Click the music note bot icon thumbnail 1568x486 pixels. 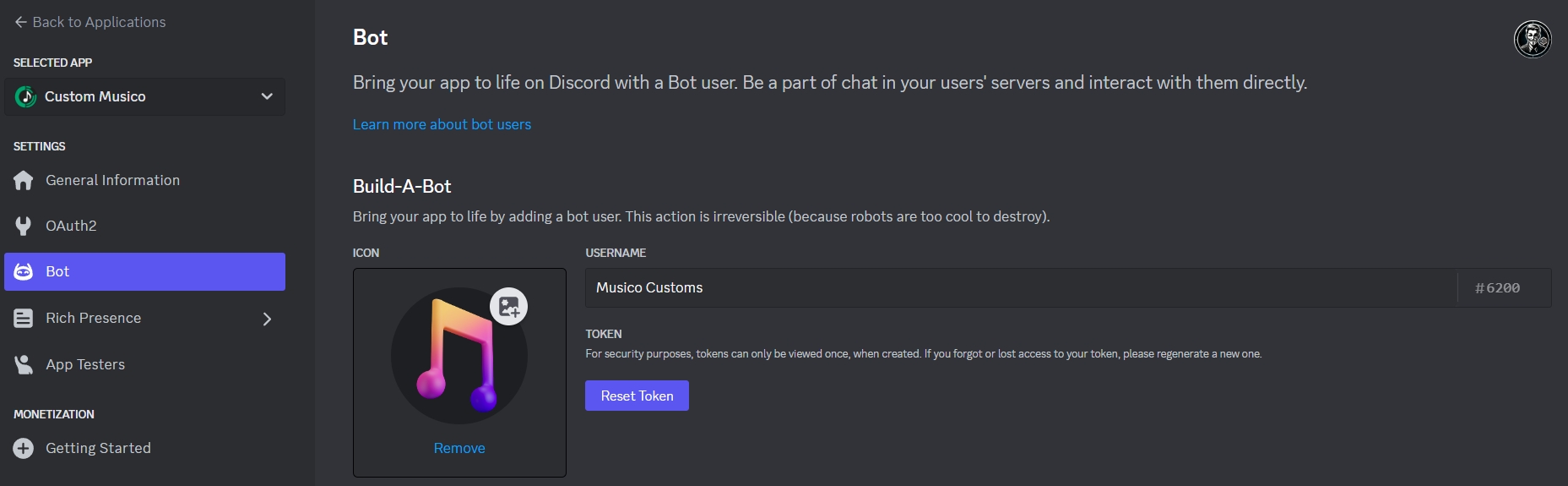(x=458, y=356)
